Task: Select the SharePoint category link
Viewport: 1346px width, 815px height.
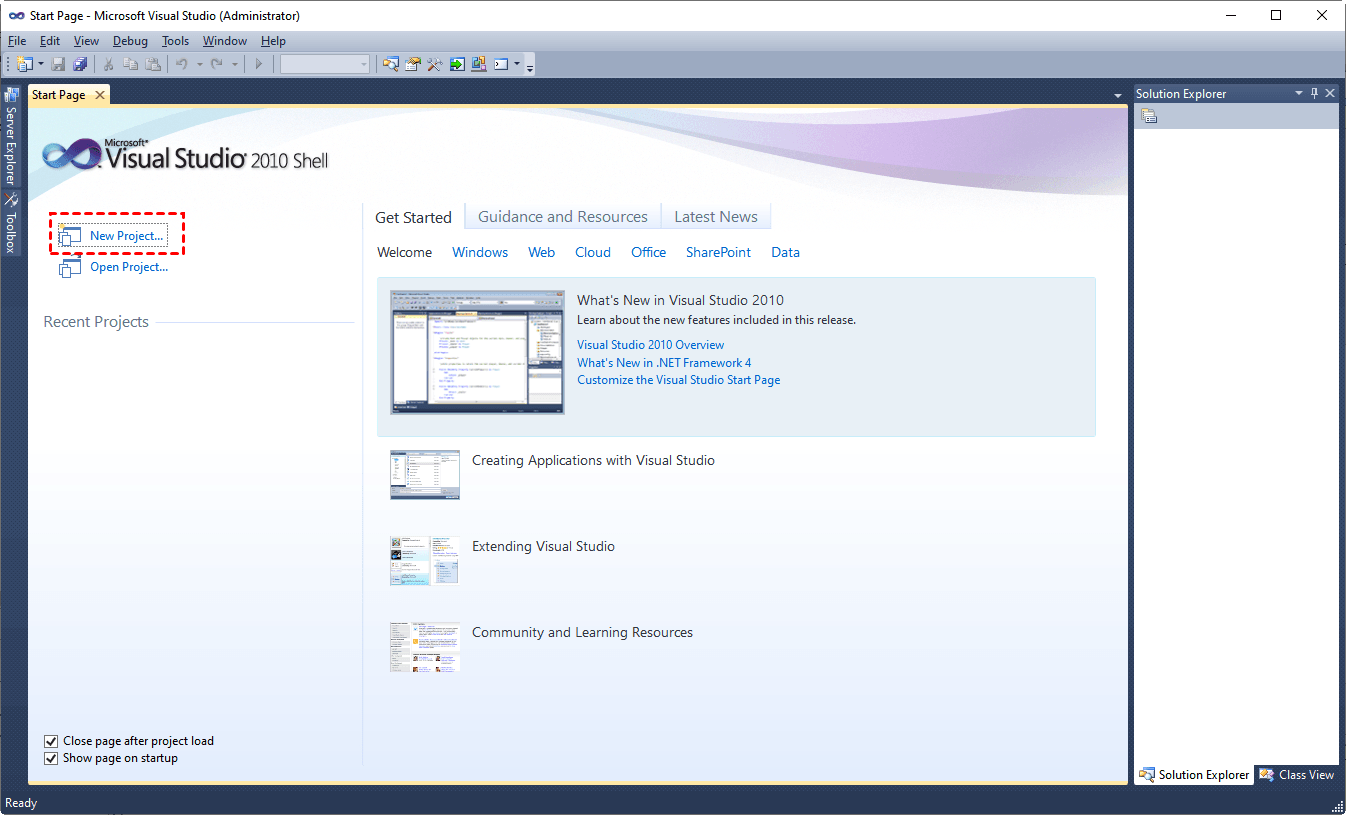Action: (x=719, y=253)
